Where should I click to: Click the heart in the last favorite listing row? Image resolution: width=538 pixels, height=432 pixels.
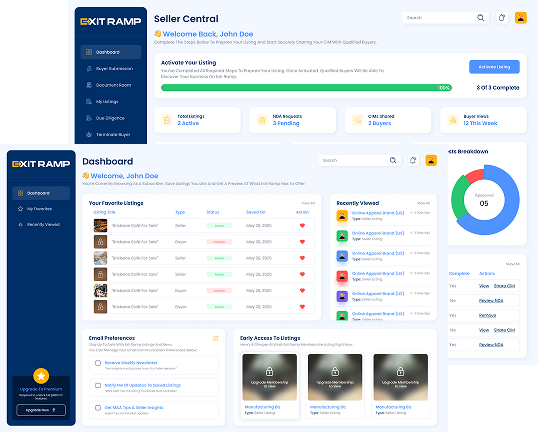tap(302, 307)
